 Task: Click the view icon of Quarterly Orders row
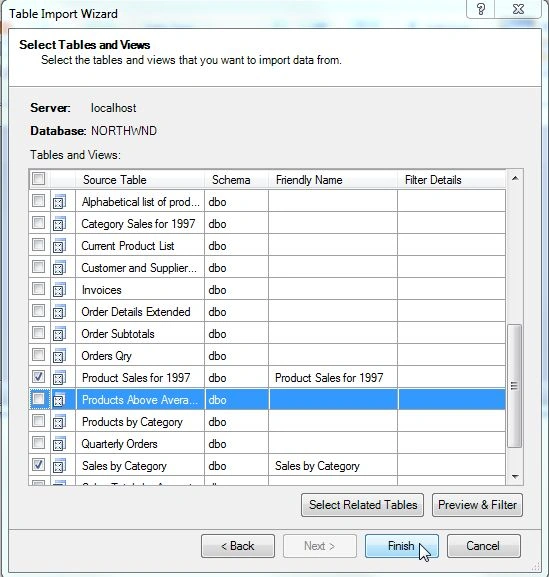pos(59,444)
